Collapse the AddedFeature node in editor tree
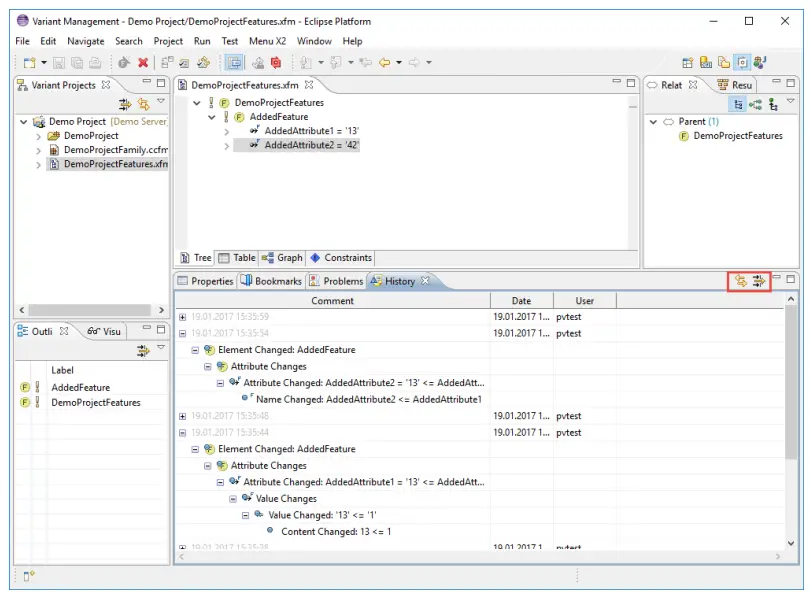This screenshot has height=598, width=810. click(212, 117)
